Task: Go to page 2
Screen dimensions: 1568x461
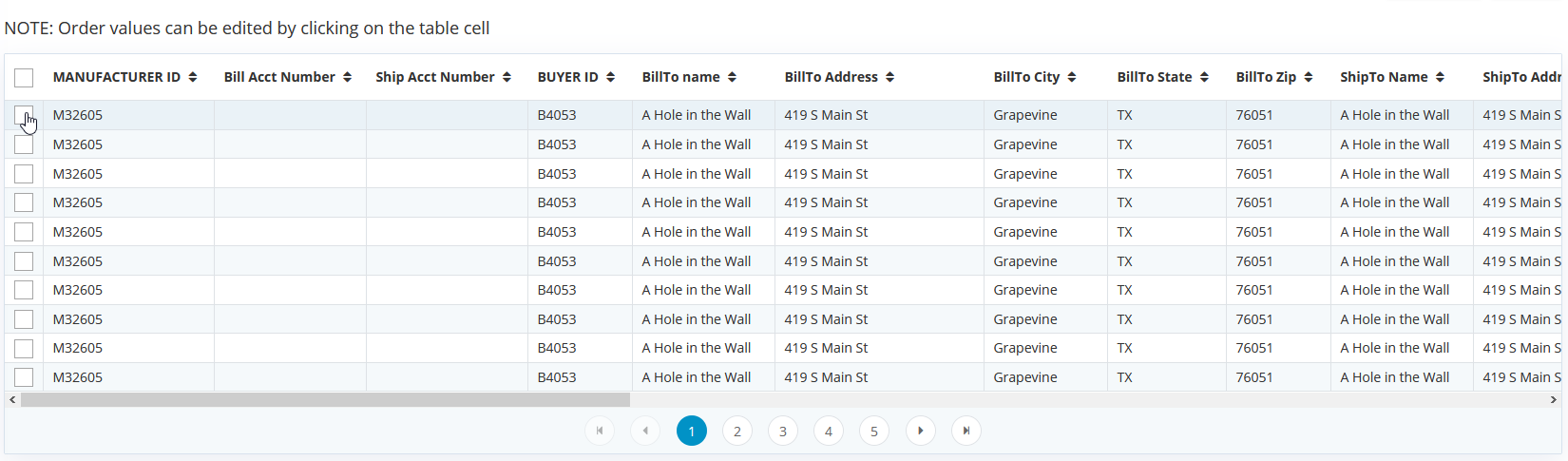Action: [x=737, y=431]
